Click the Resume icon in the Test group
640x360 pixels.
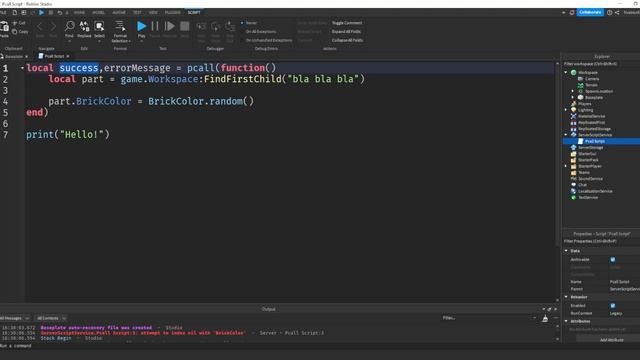[169, 27]
